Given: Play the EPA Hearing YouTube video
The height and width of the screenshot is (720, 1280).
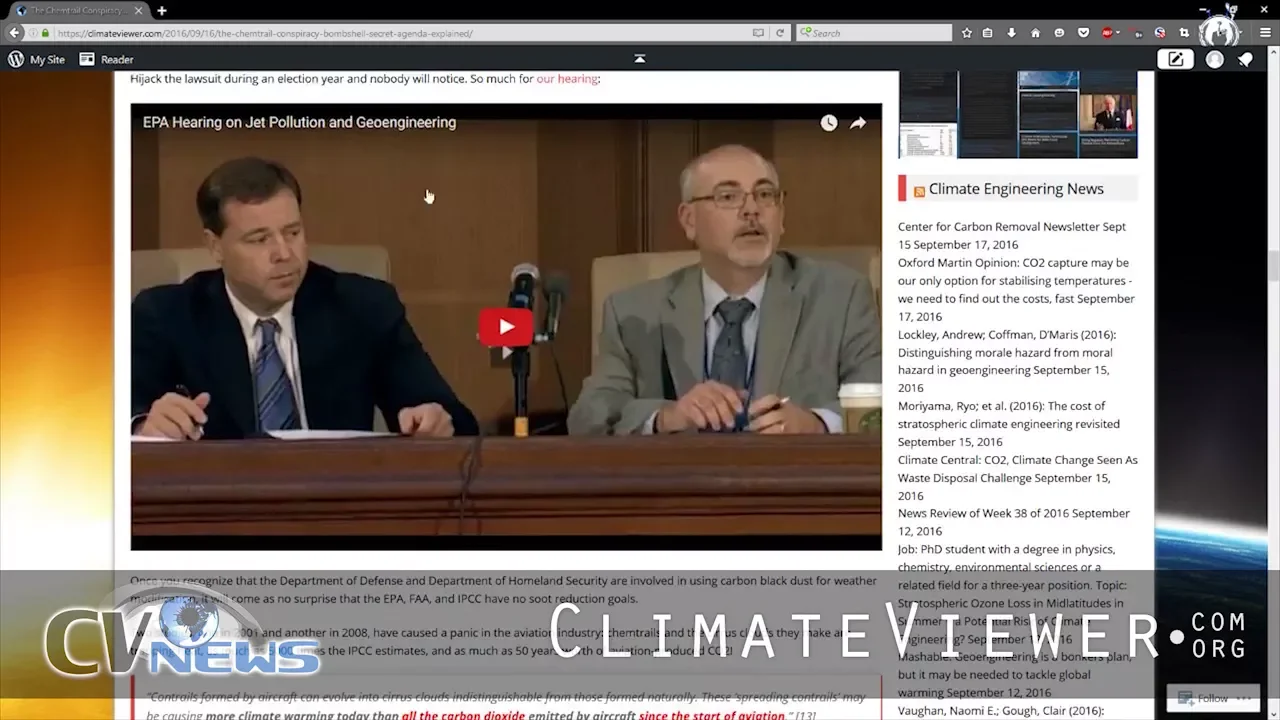Looking at the screenshot, I should (506, 327).
